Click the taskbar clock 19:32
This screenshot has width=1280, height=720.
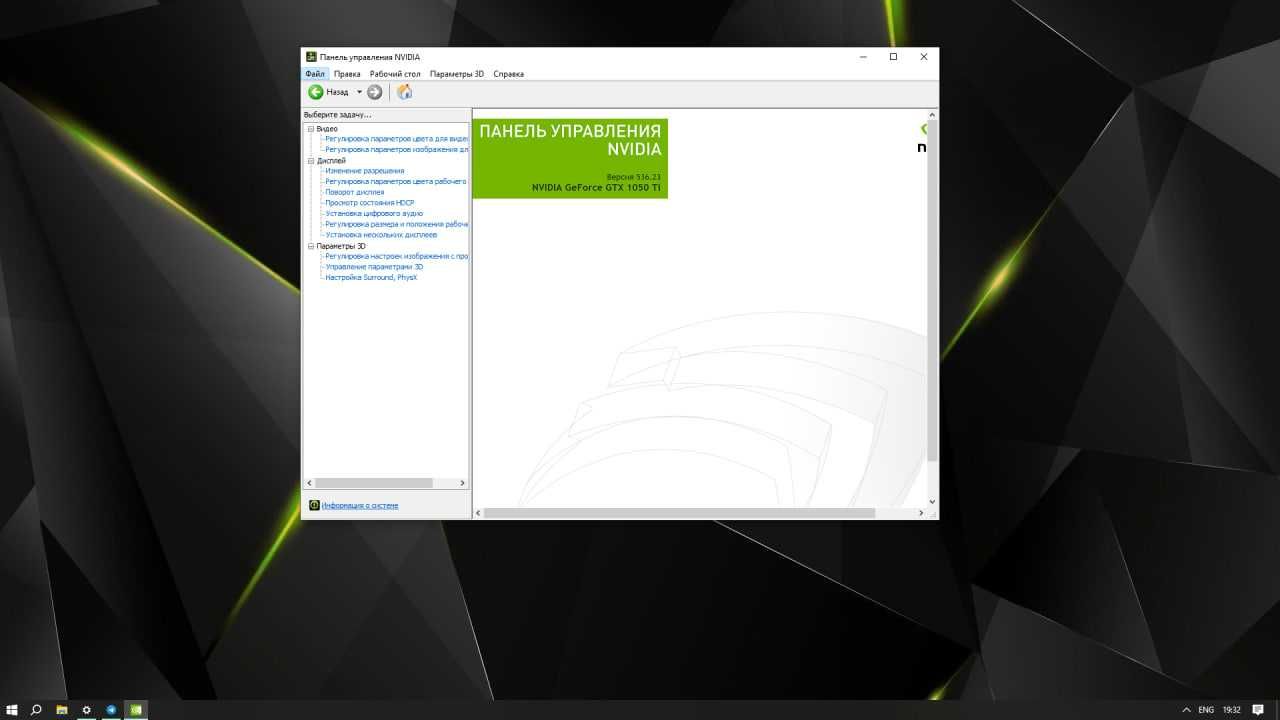1231,710
